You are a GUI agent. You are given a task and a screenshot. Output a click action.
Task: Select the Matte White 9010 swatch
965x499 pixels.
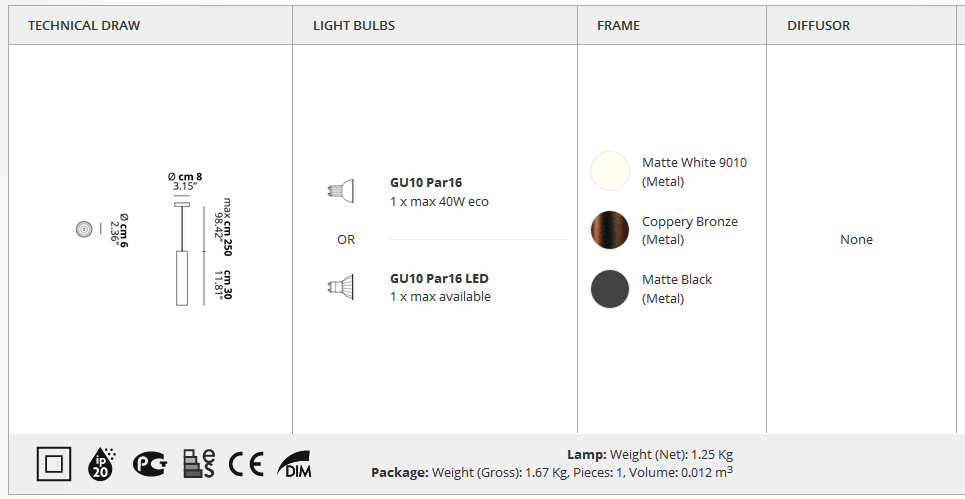(x=610, y=171)
